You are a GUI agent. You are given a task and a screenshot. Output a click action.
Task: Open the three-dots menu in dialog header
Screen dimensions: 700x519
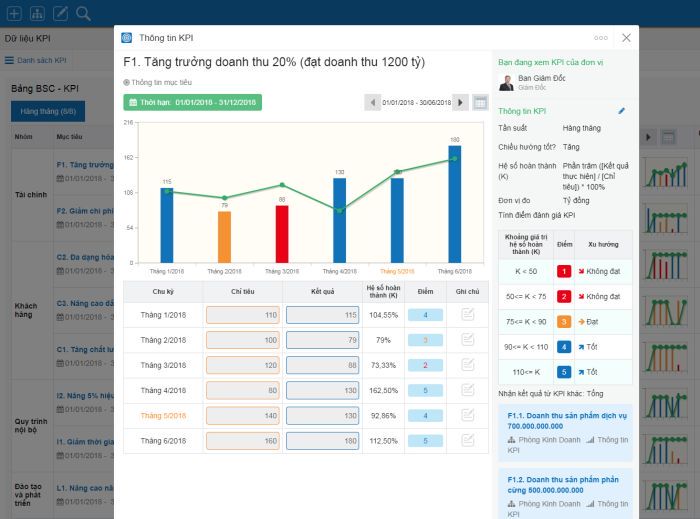point(601,38)
